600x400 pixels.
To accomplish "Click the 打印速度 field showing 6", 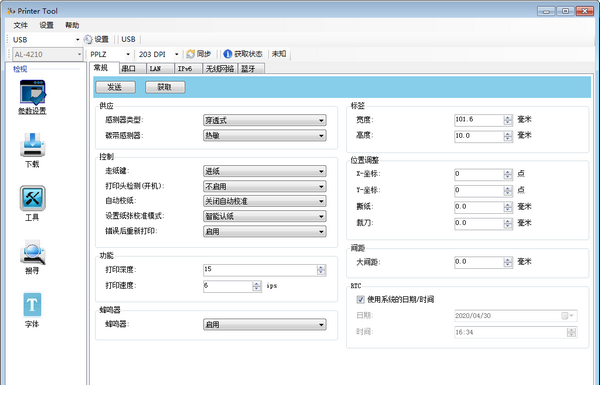I will point(228,286).
